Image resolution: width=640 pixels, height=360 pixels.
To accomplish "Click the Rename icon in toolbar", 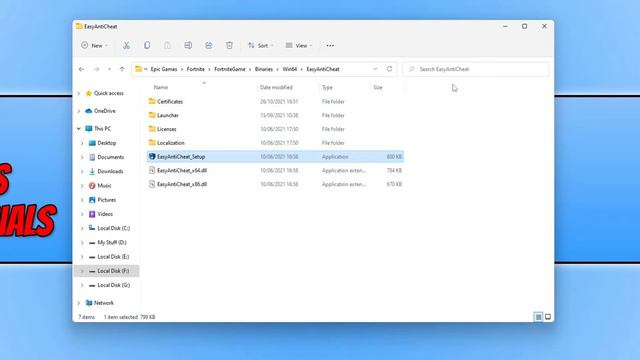I will [x=188, y=45].
